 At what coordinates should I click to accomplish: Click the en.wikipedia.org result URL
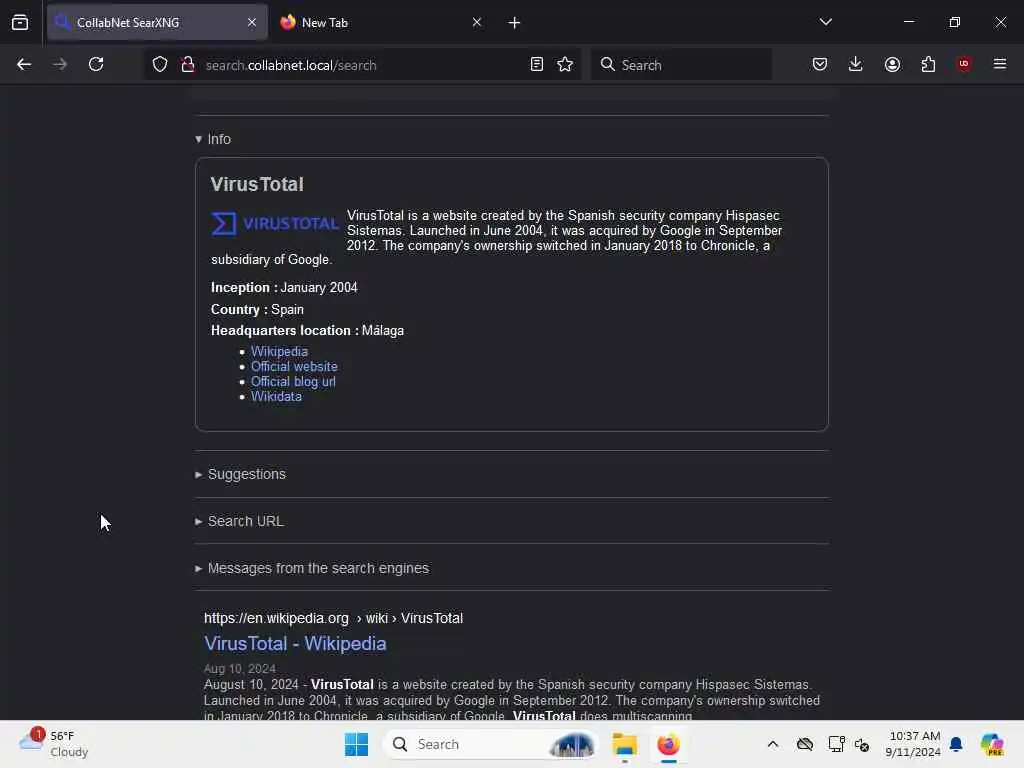[x=333, y=618]
